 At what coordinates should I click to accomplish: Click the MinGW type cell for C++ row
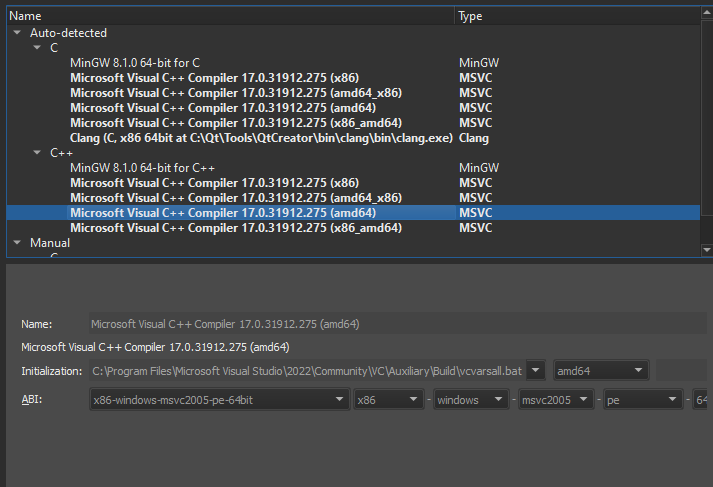(479, 168)
